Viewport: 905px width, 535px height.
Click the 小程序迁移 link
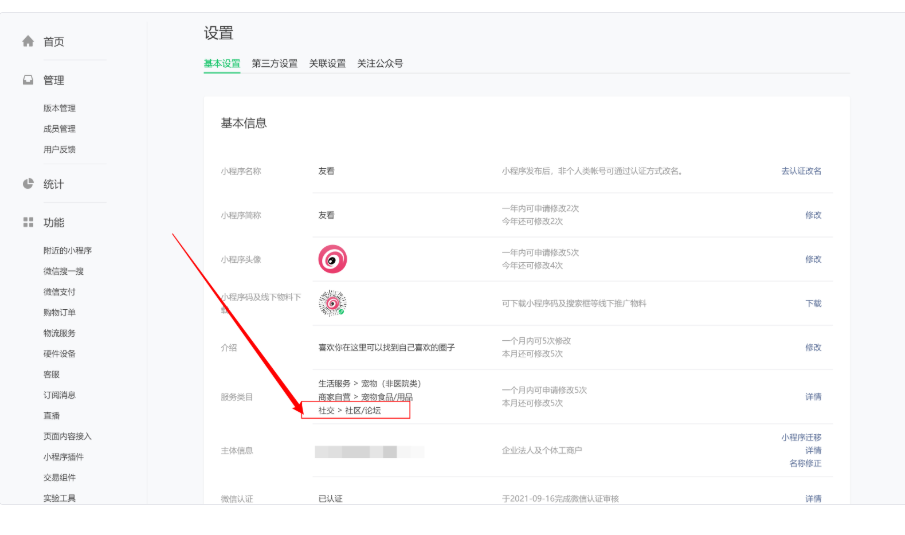801,437
